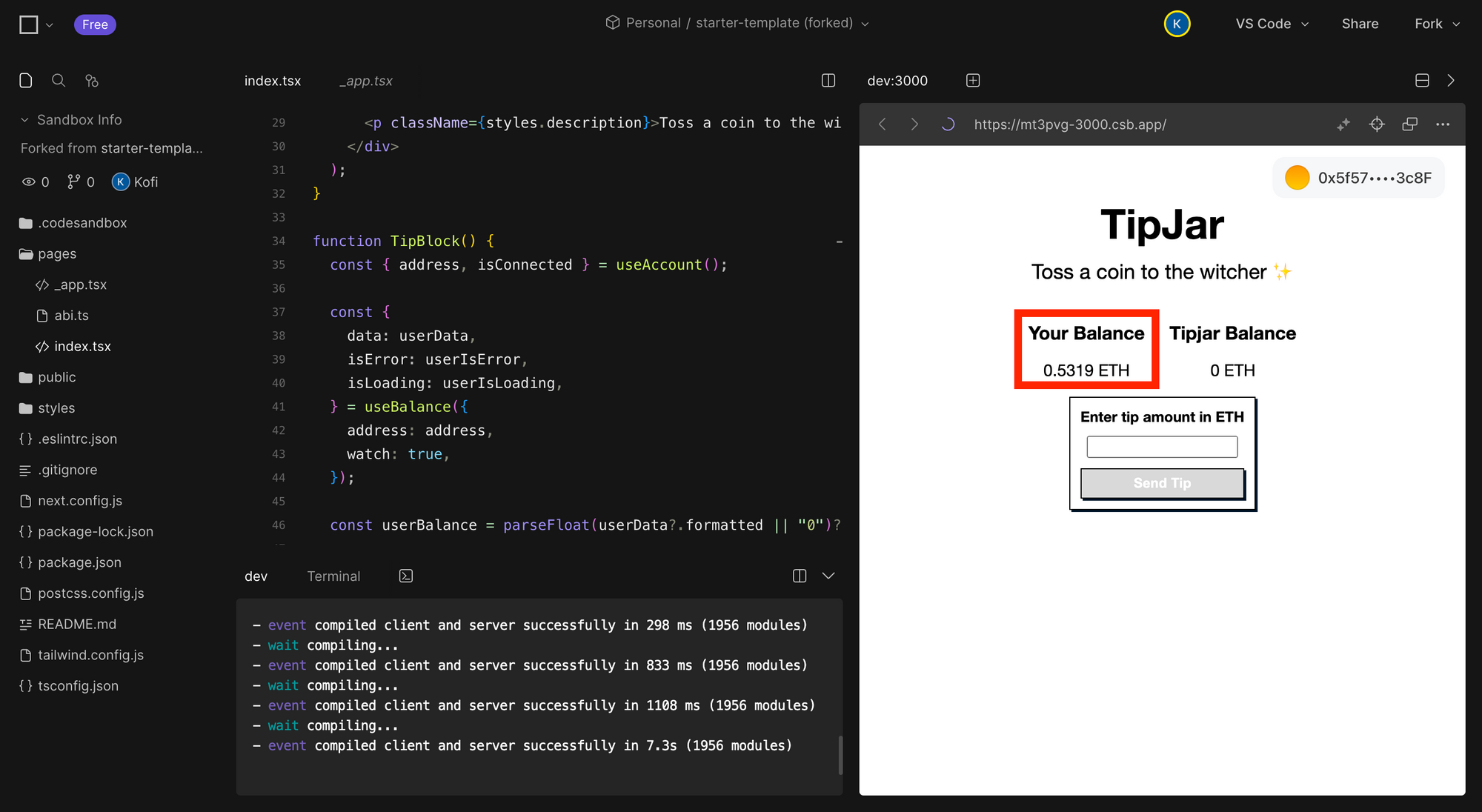Switch to the _app.tsx editor tab

pos(366,81)
